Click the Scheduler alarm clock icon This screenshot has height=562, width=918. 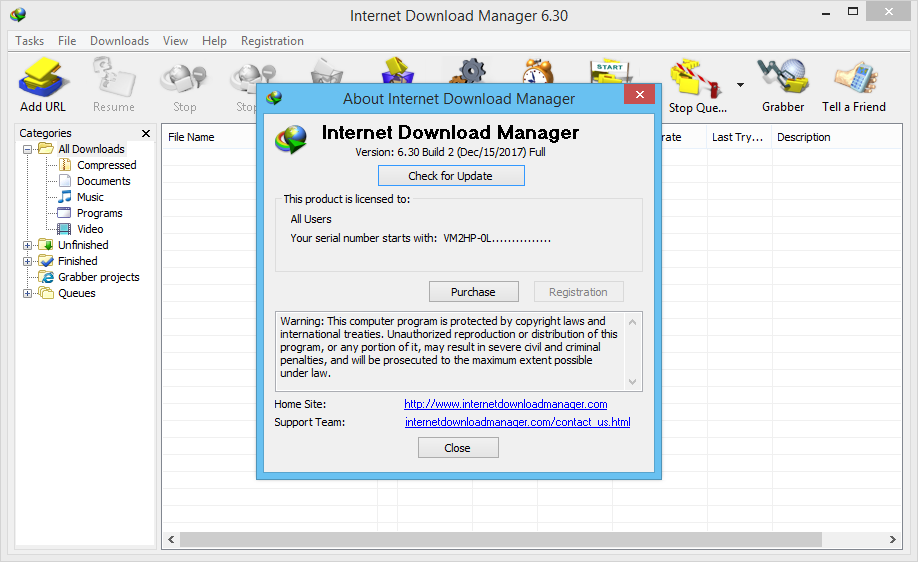point(538,70)
